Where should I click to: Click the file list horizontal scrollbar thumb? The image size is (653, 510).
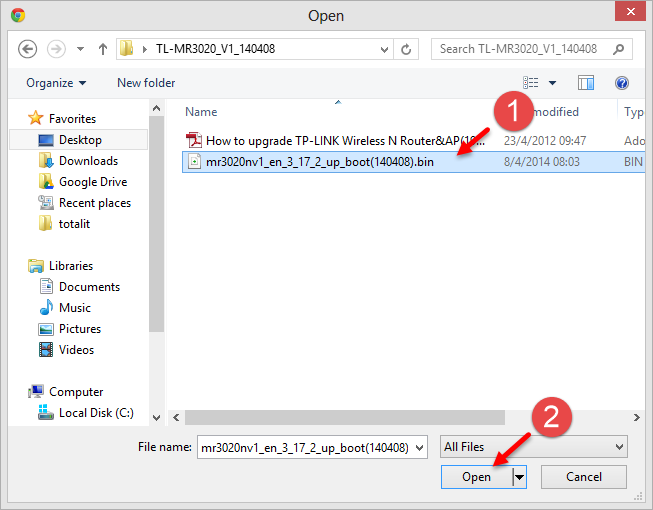click(x=345, y=417)
